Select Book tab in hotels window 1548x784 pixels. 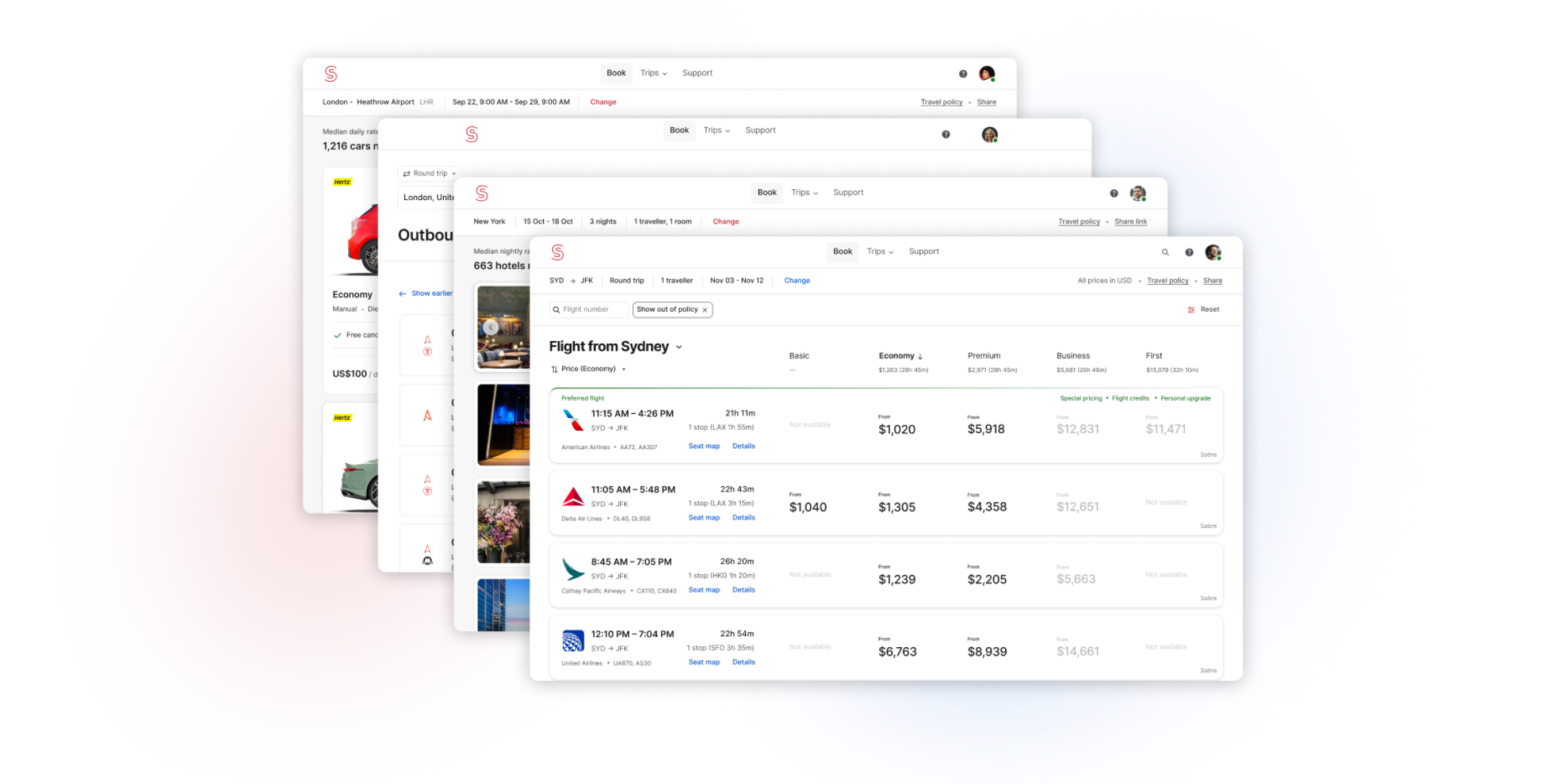pyautogui.click(x=767, y=193)
